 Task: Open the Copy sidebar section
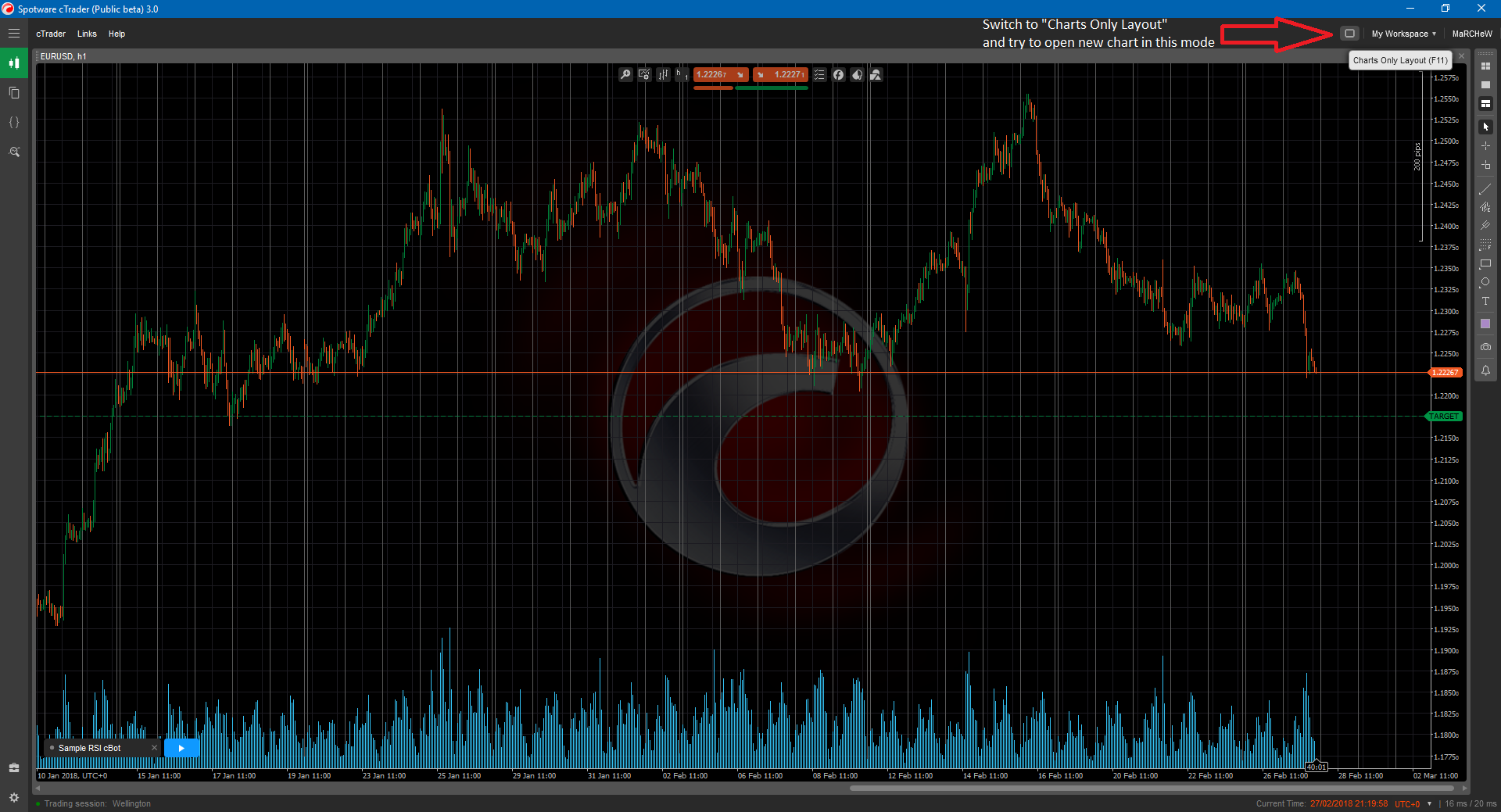pos(14,93)
